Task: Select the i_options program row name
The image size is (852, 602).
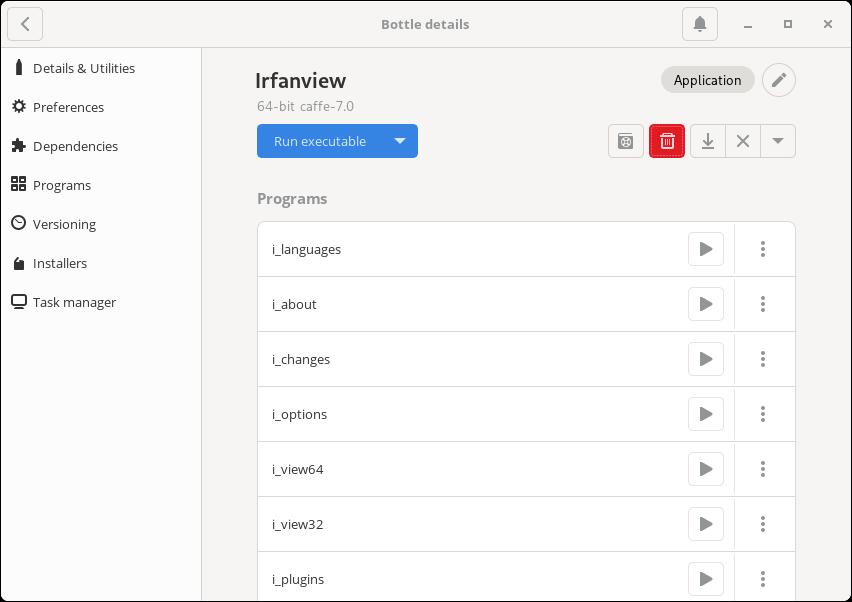Action: (x=299, y=415)
